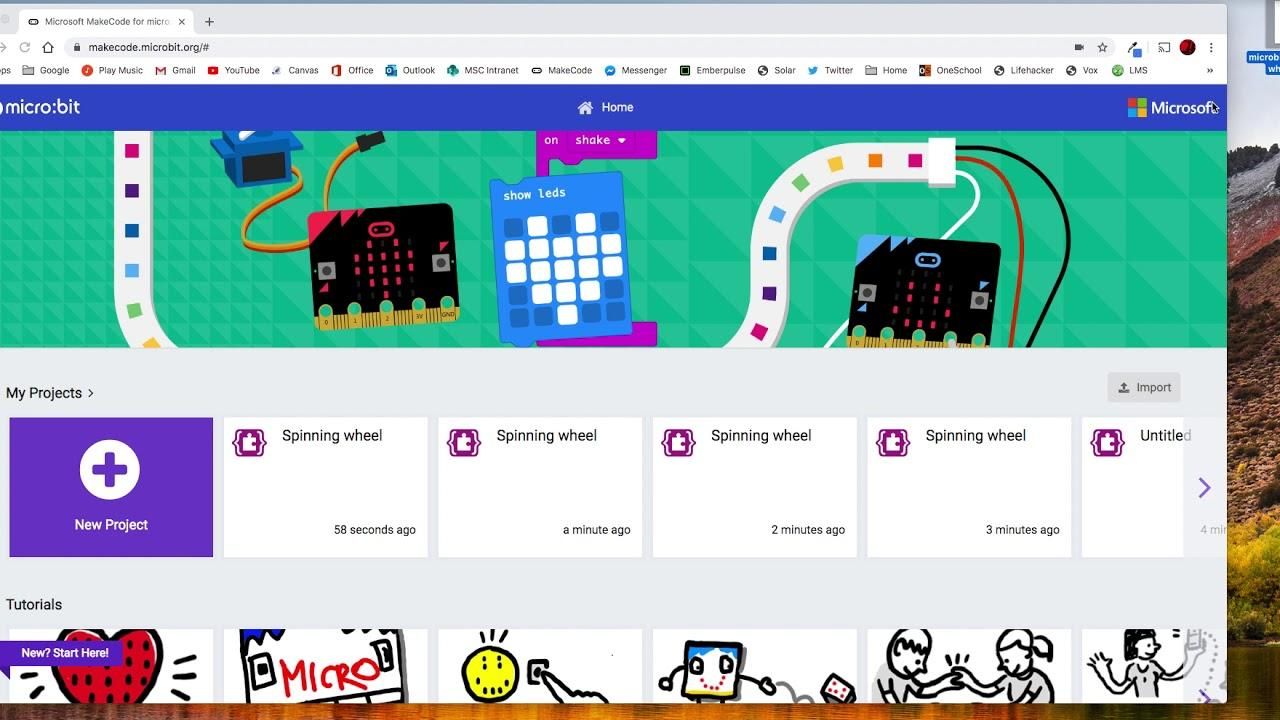Click the New? Start Here! ribbon

(x=62, y=652)
